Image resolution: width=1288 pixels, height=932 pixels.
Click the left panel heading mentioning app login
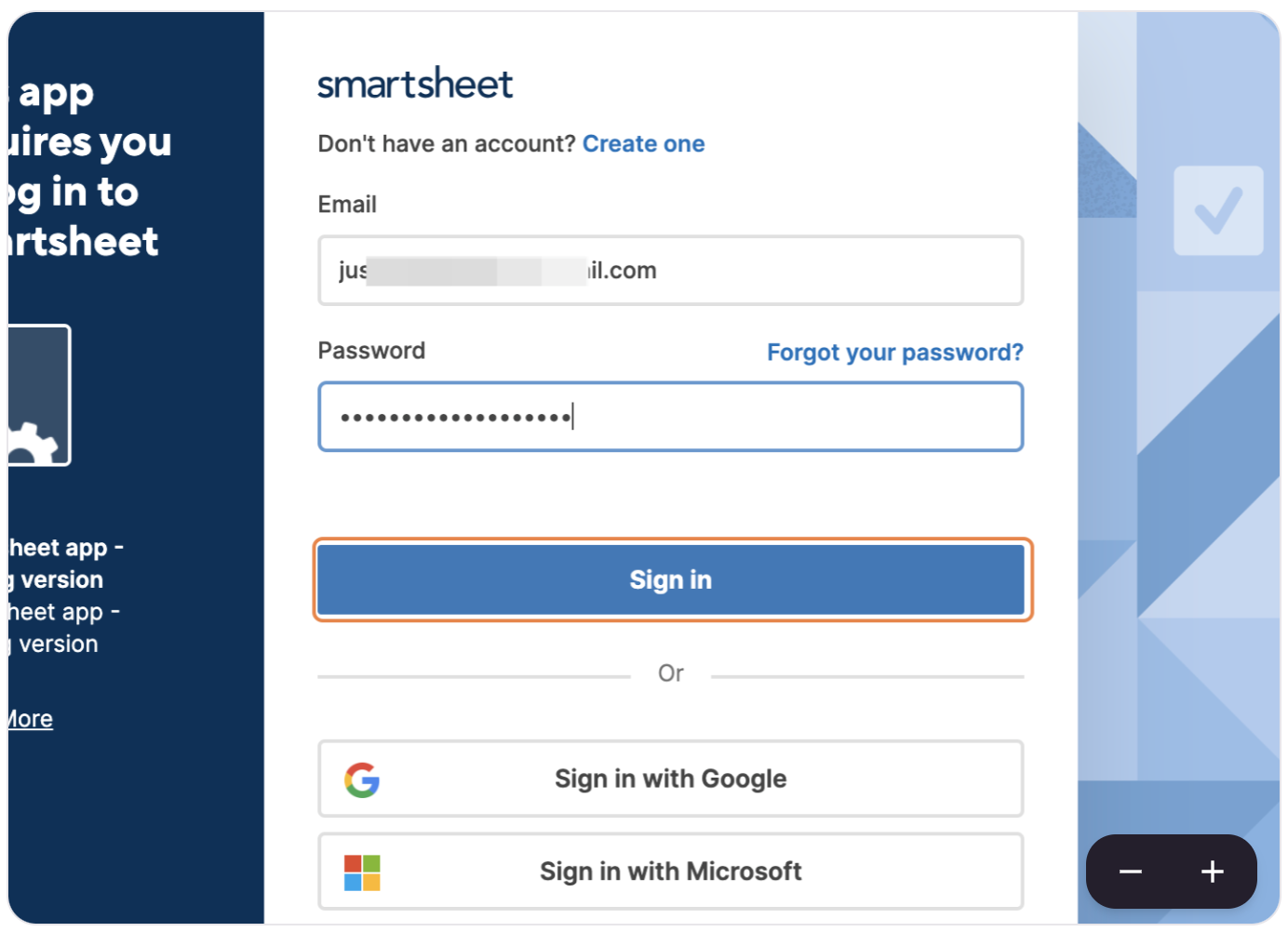tap(90, 167)
